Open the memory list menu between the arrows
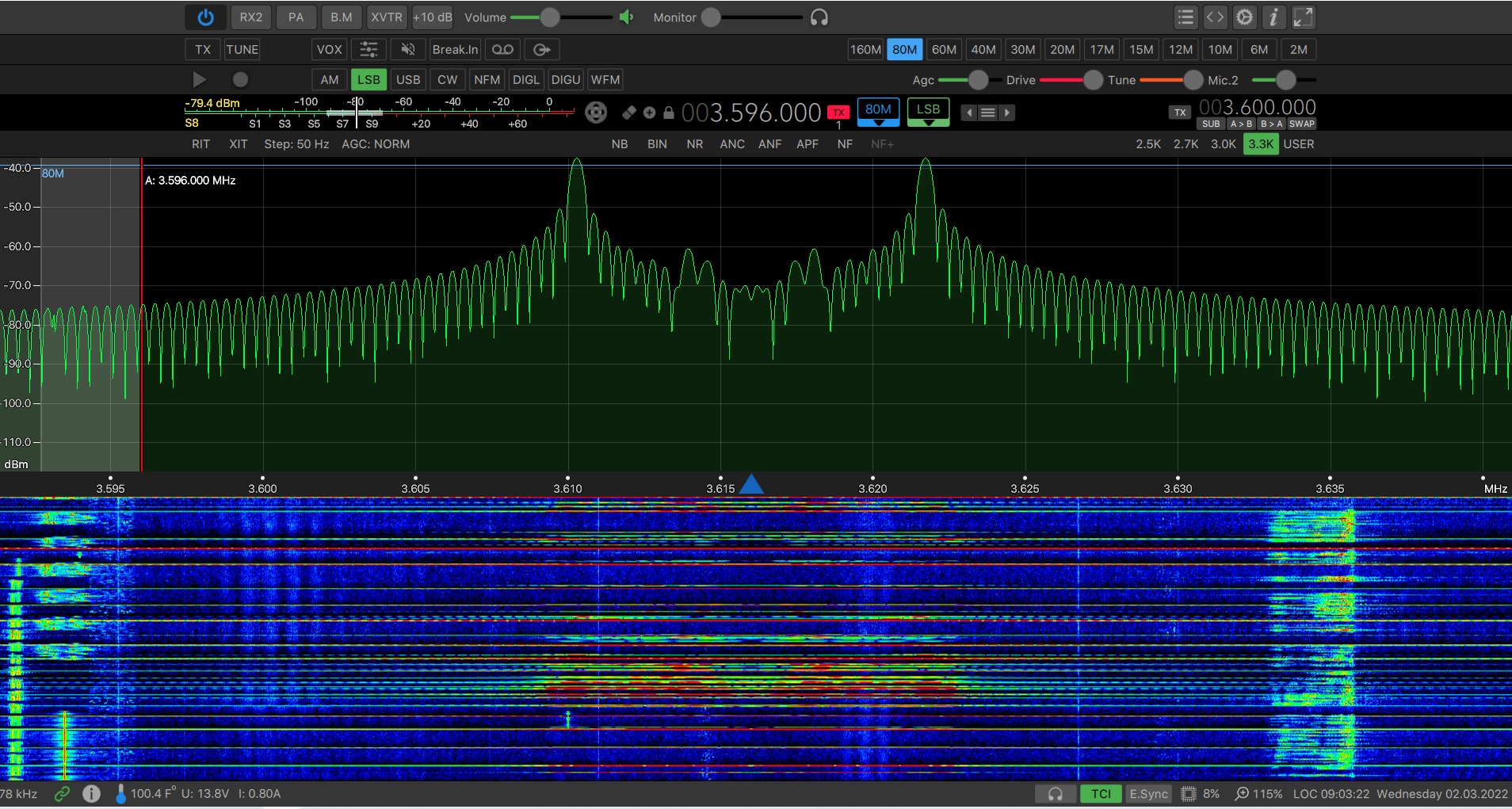The image size is (1512, 809). click(x=987, y=113)
